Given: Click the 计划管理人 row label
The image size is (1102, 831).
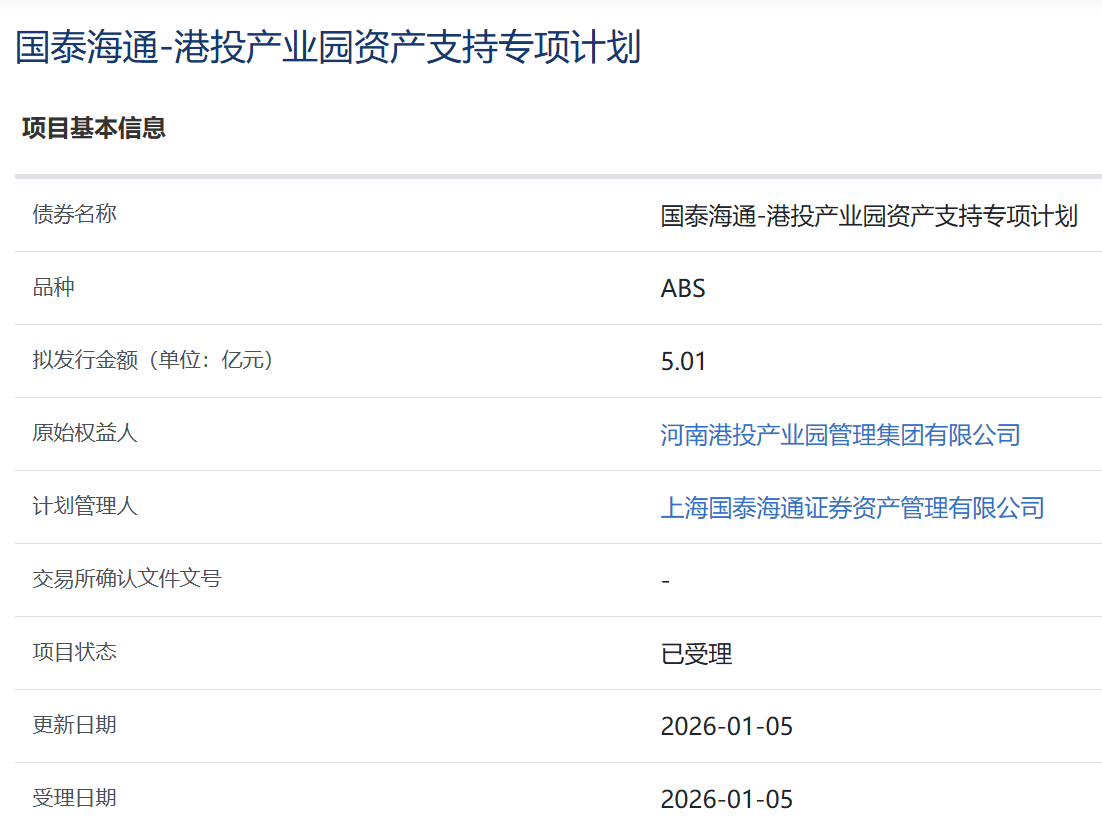Looking at the screenshot, I should [85, 506].
